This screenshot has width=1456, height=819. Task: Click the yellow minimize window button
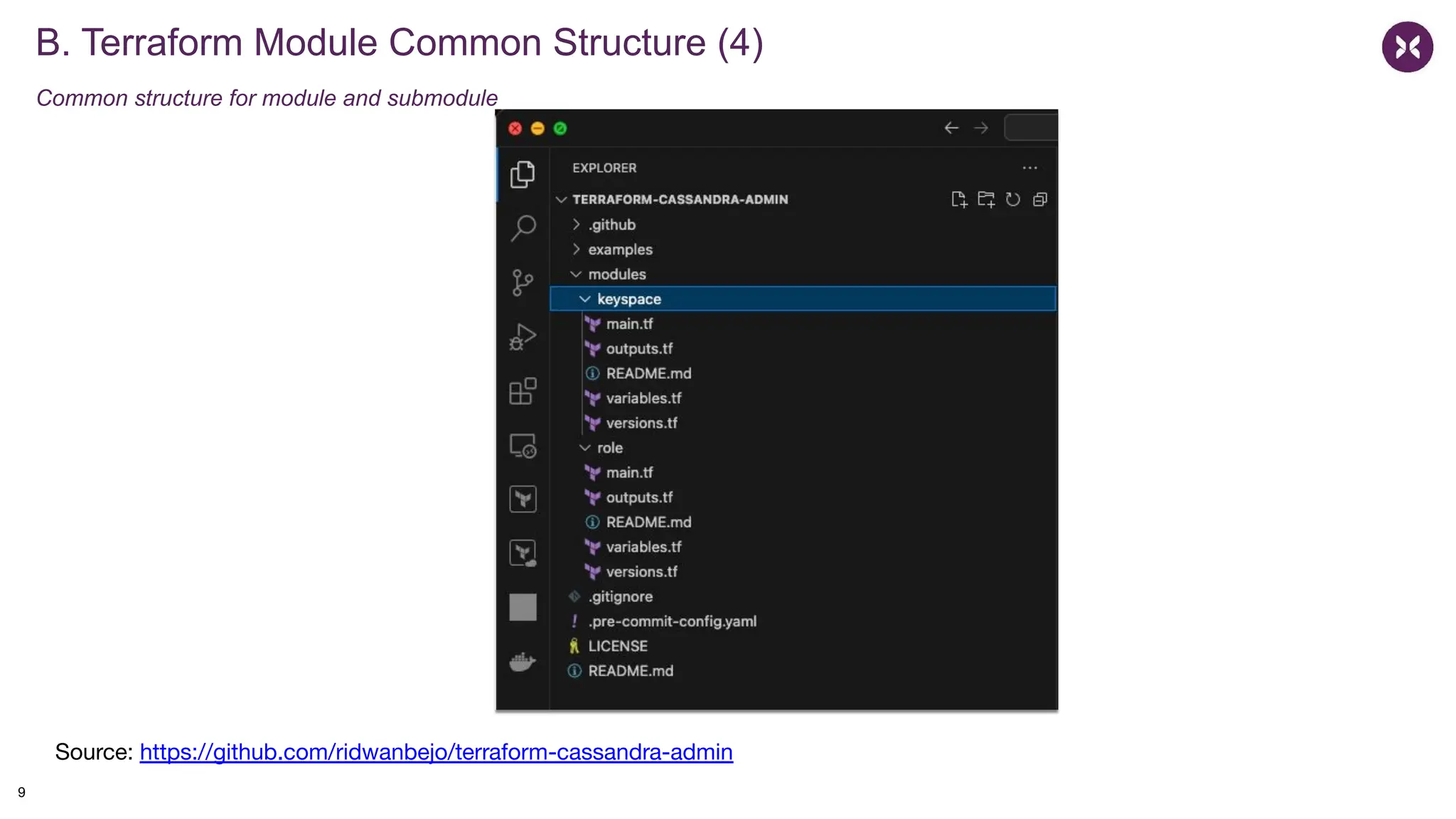537,129
